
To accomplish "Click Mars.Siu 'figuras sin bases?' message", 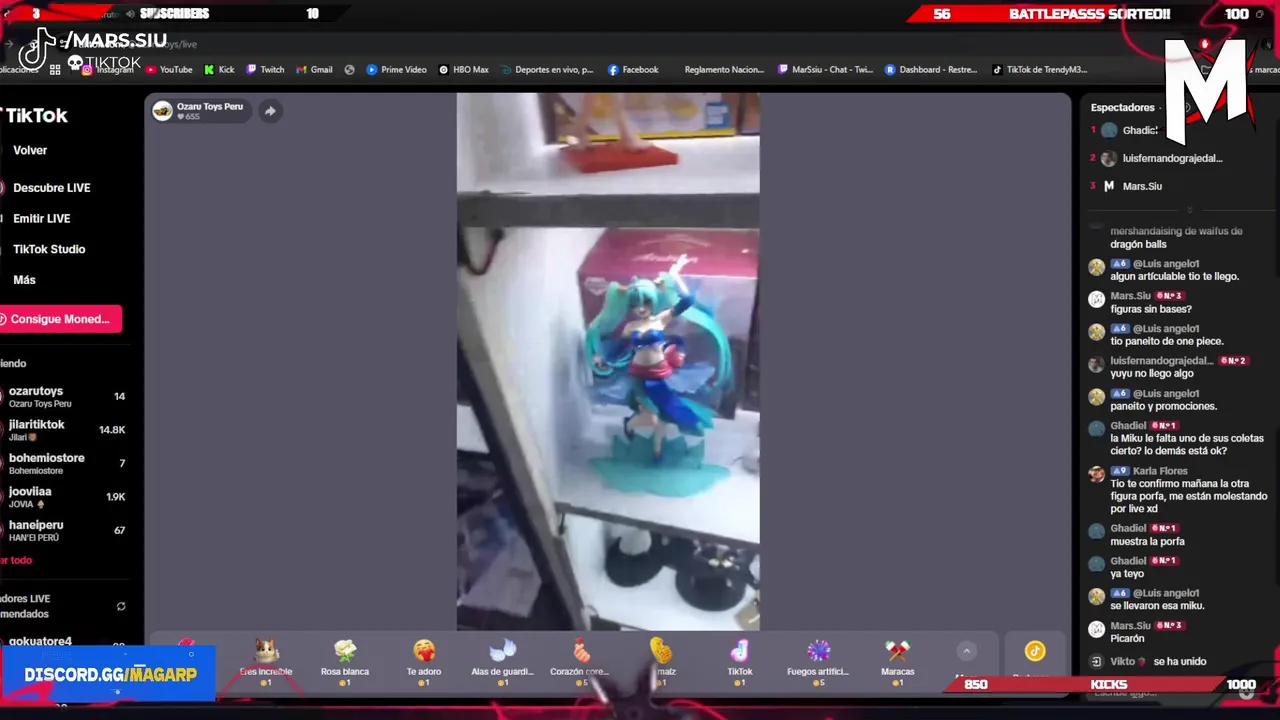I will pos(1151,309).
